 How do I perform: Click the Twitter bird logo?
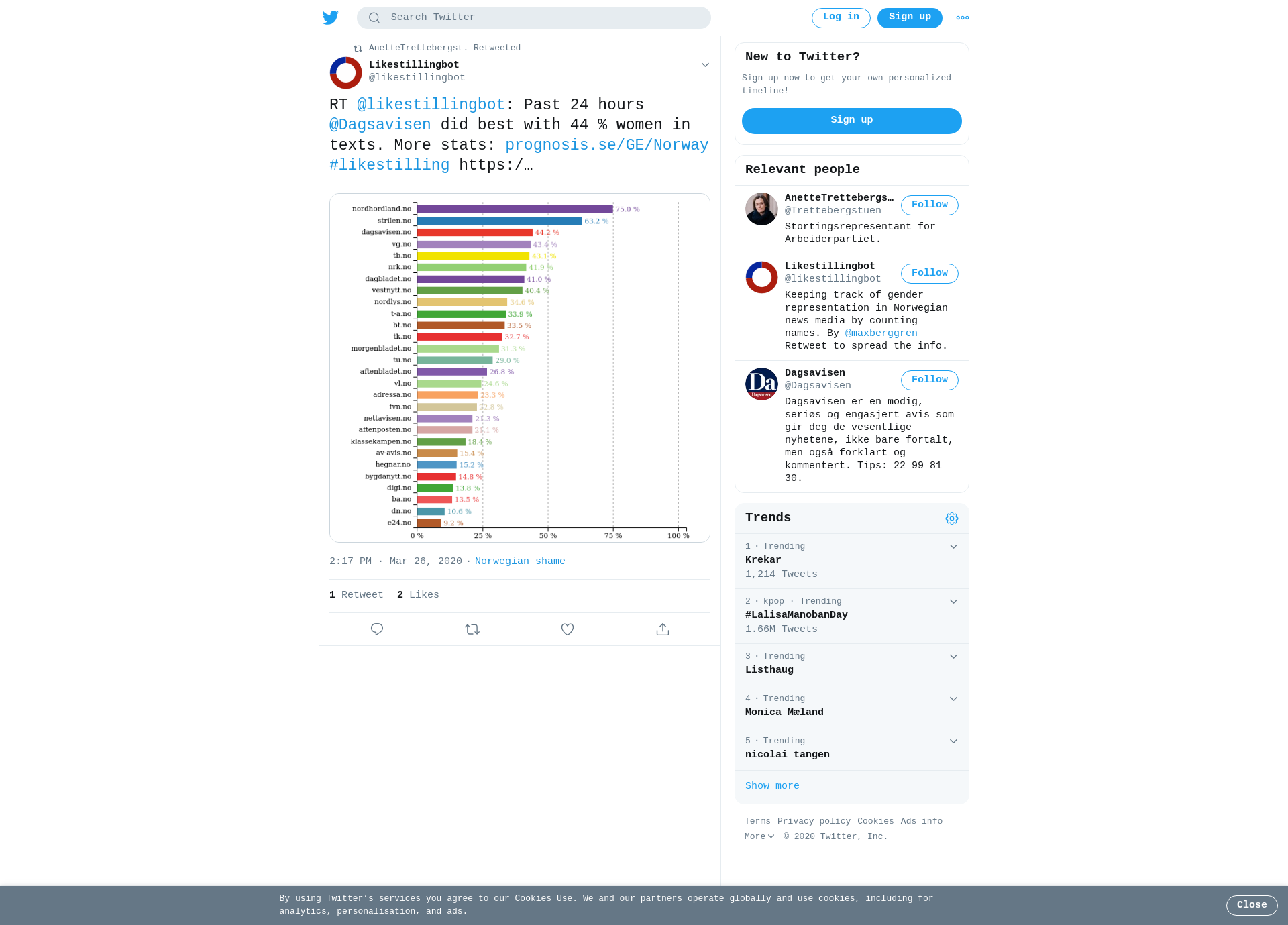[x=331, y=17]
